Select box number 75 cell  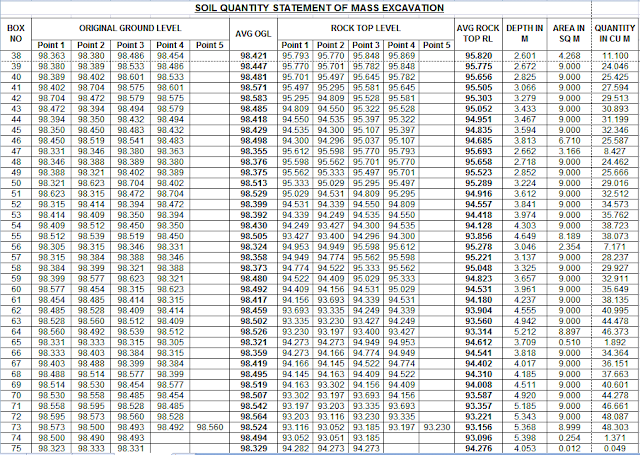click(16, 448)
